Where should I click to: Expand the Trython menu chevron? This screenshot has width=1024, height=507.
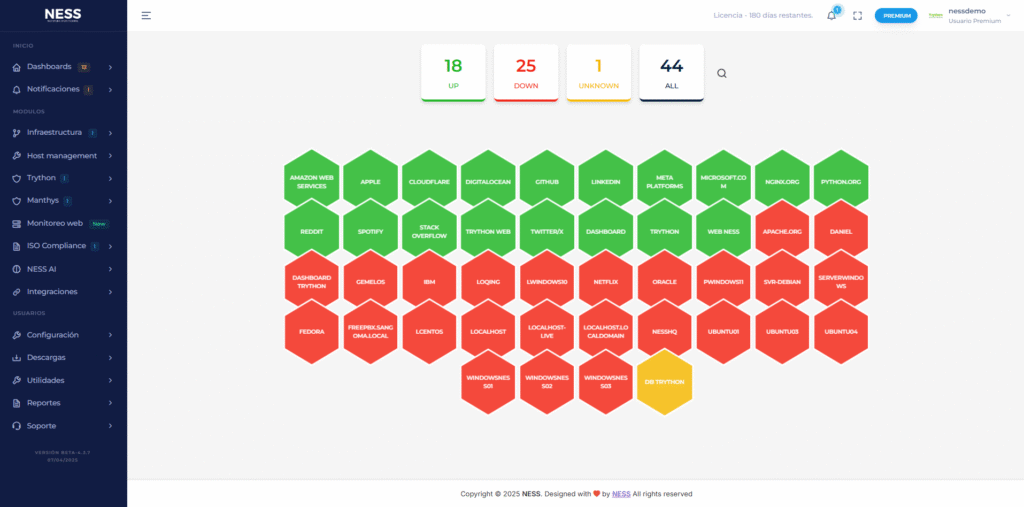pos(110,178)
